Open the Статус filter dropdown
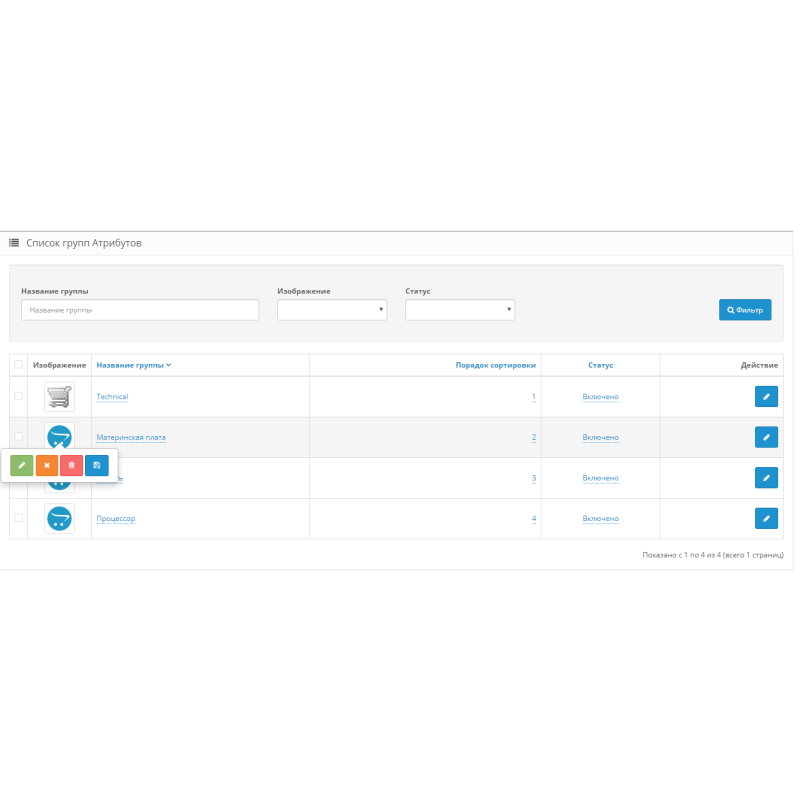The width and height of the screenshot is (800, 800). pyautogui.click(x=460, y=310)
